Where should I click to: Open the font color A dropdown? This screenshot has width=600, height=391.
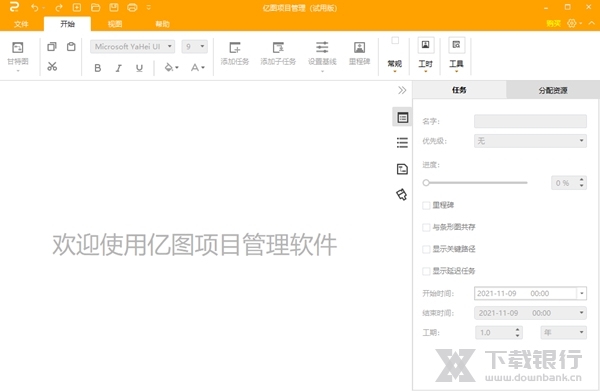point(197,68)
